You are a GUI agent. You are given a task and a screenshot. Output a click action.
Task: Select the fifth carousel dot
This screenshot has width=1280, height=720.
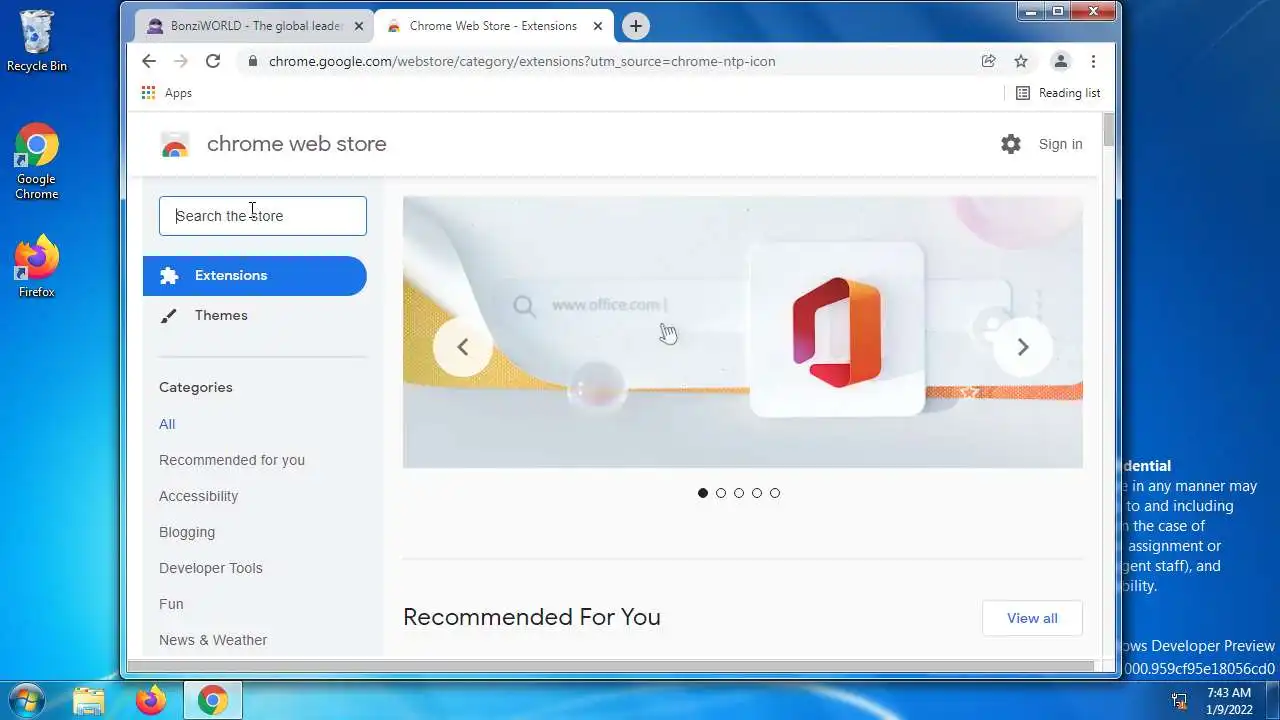(x=775, y=493)
